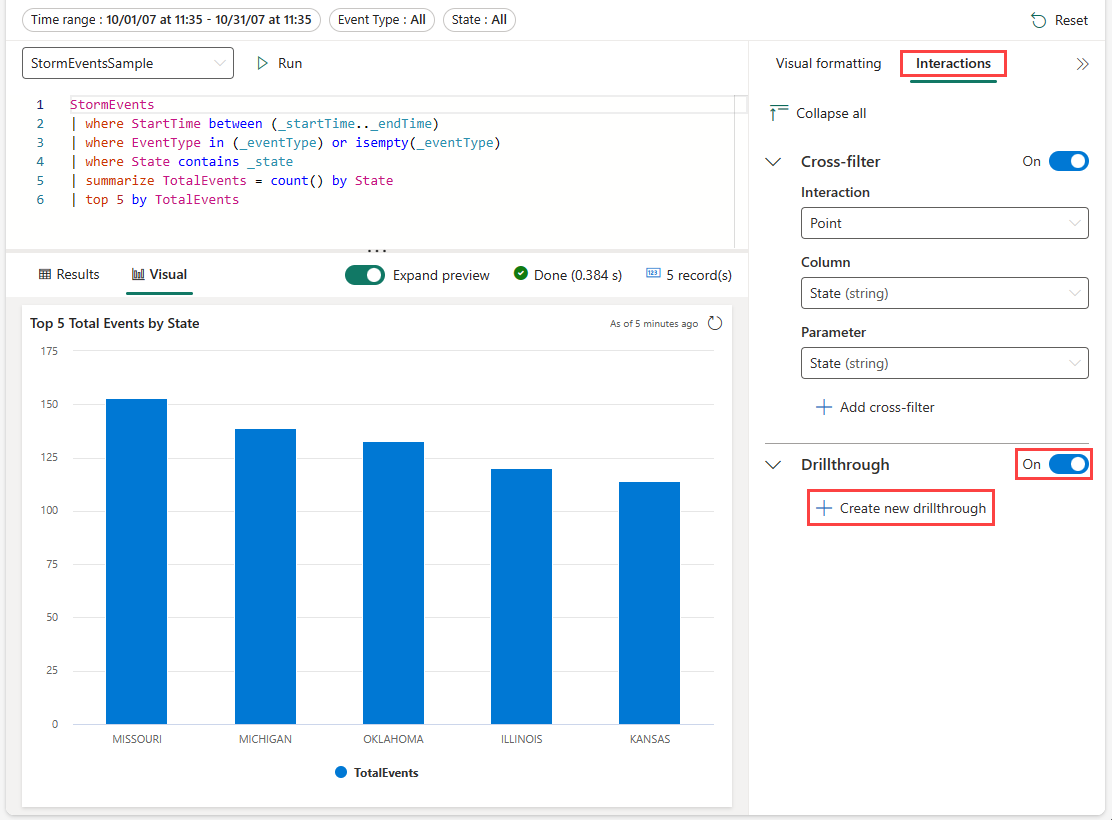
Task: Toggle the Expand preview switch
Action: [x=365, y=275]
